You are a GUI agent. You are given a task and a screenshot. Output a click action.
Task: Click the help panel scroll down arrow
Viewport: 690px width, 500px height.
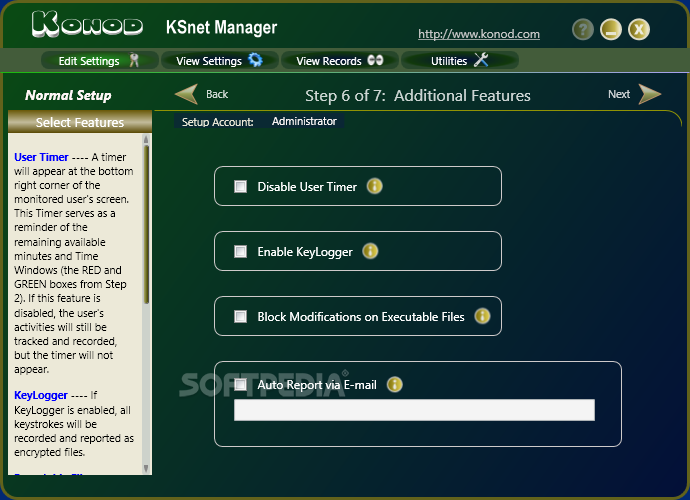146,469
